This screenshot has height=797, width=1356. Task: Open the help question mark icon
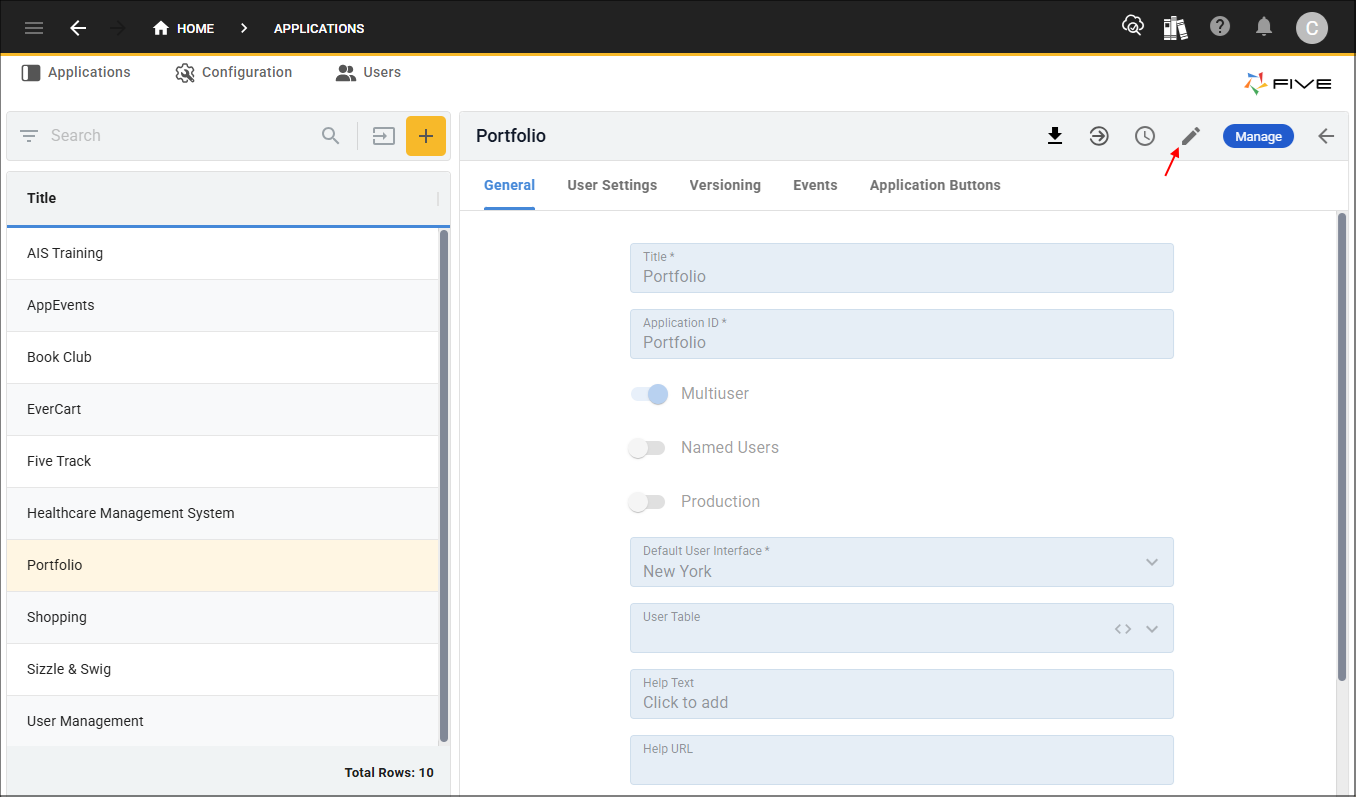click(x=1220, y=27)
